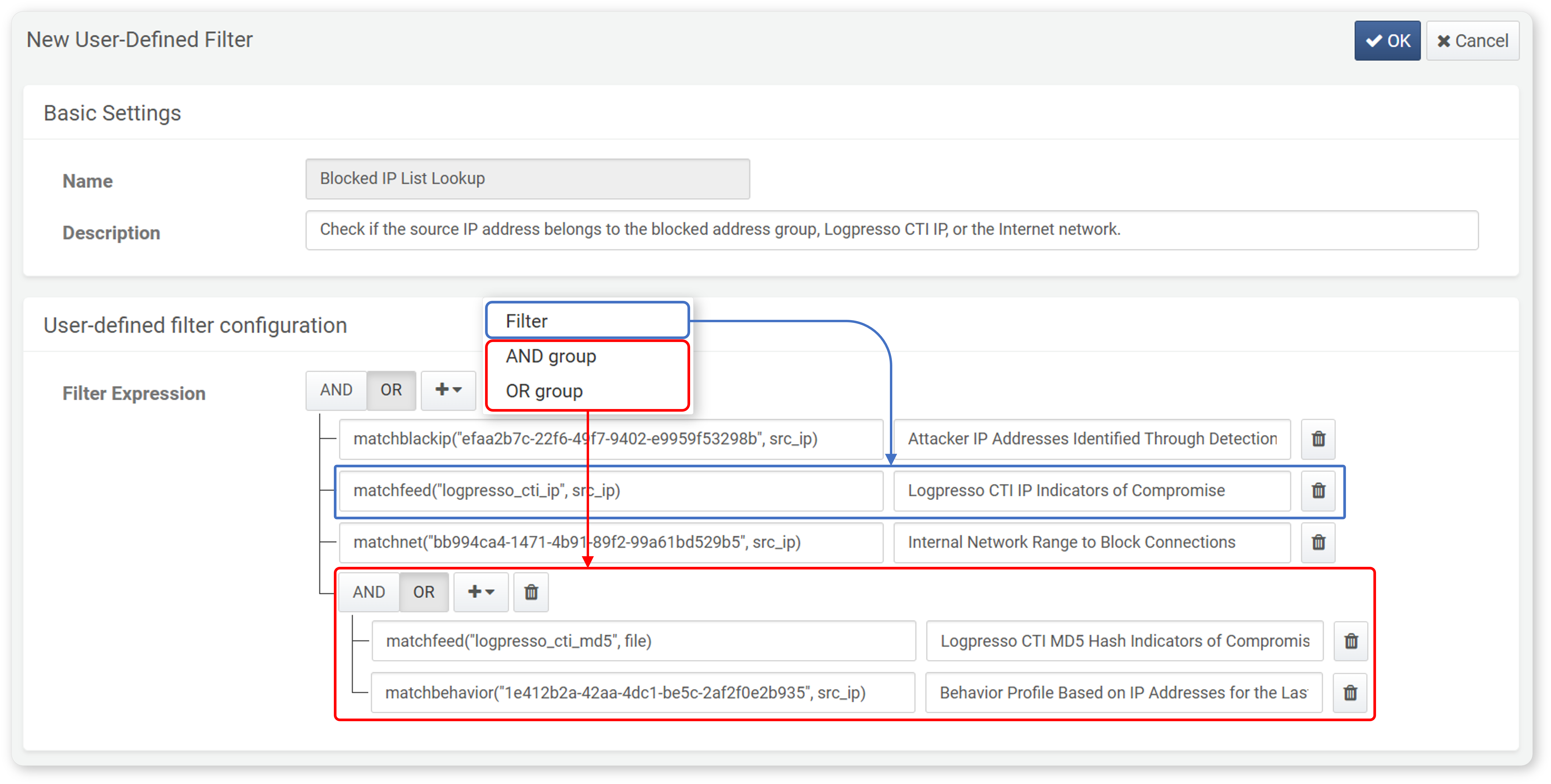Toggle the top-level OR operator
Viewport: 1551px width, 784px height.
click(x=391, y=390)
